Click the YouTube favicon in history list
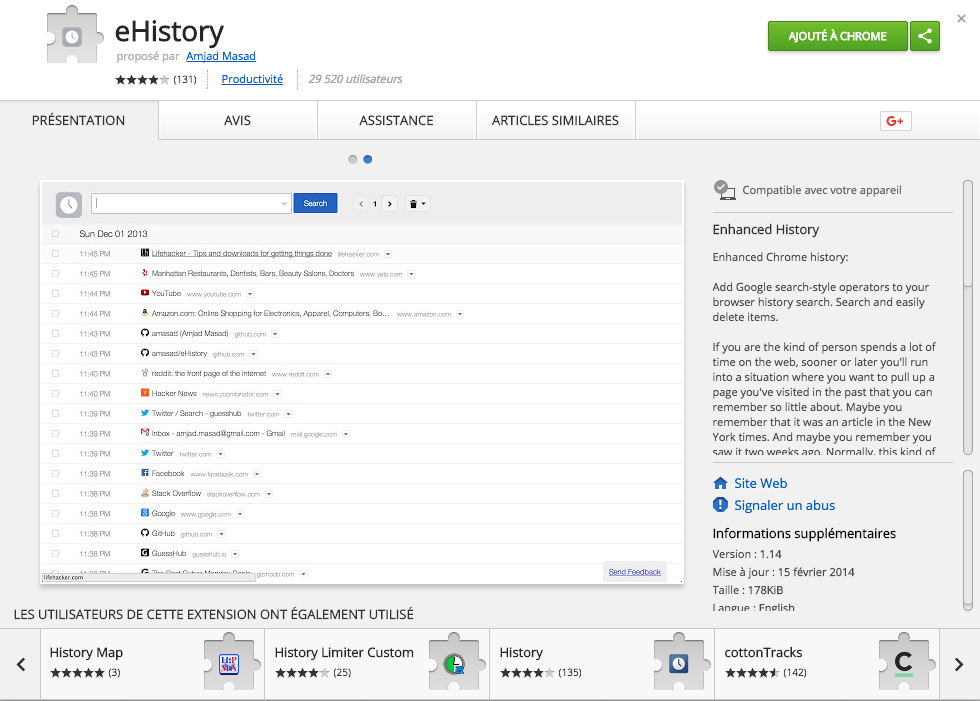The height and width of the screenshot is (701, 980). click(144, 293)
